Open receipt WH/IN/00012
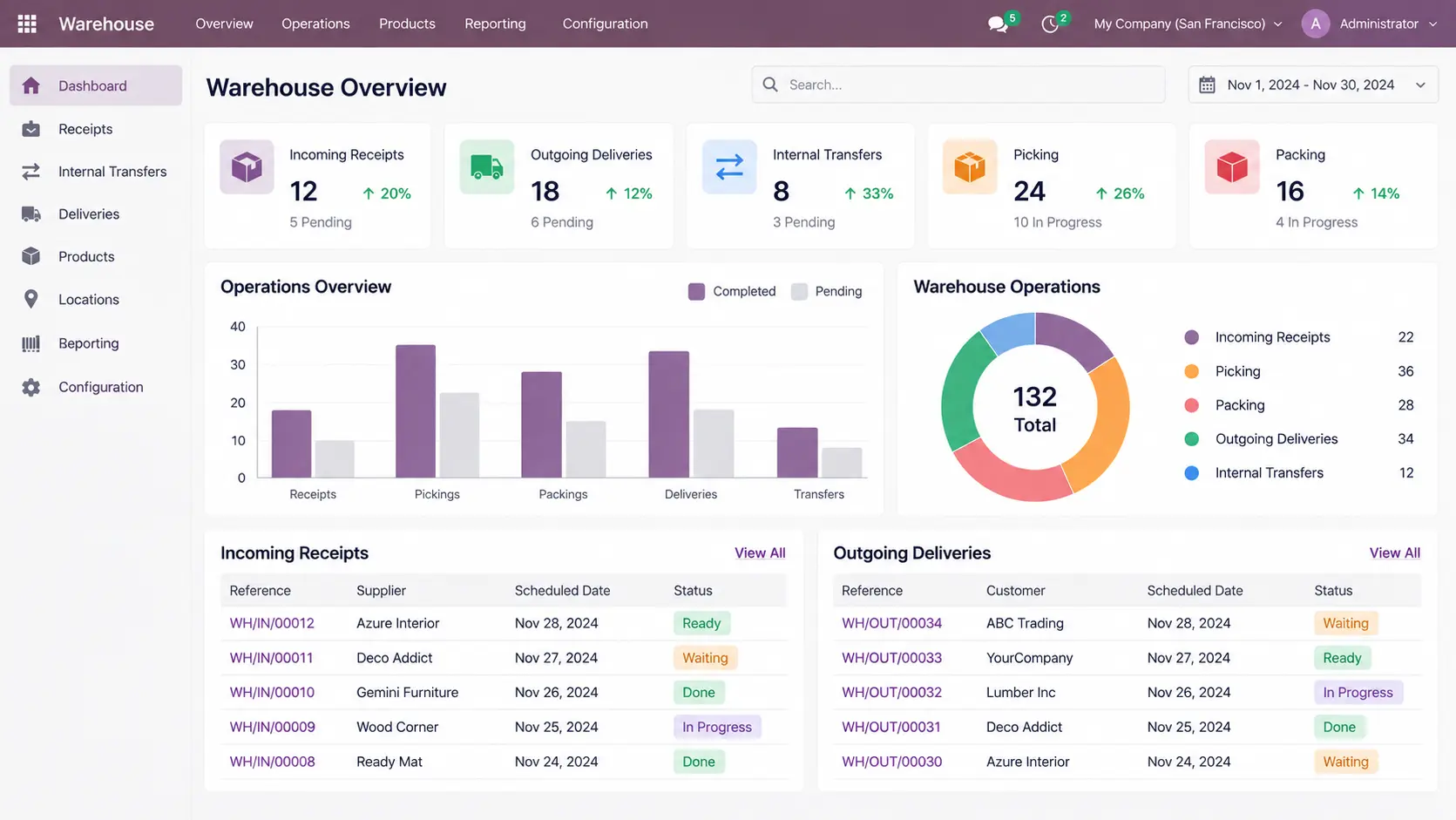Image resolution: width=1456 pixels, height=820 pixels. click(x=272, y=623)
